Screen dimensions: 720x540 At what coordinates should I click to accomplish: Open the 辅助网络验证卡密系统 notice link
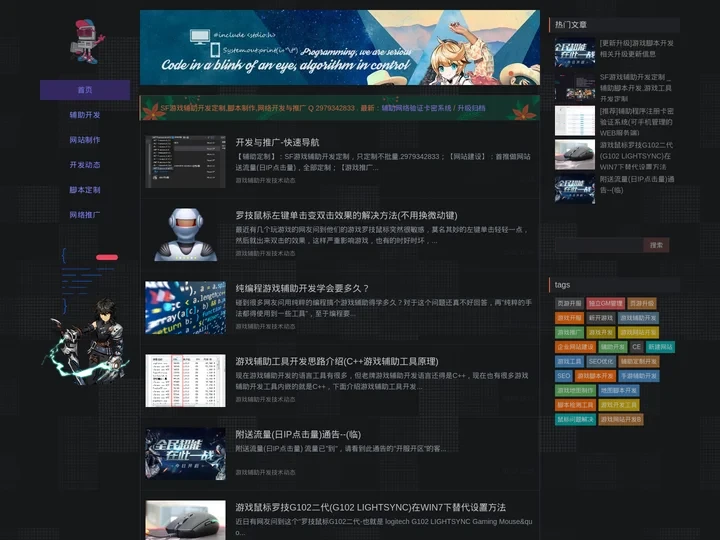click(416, 108)
